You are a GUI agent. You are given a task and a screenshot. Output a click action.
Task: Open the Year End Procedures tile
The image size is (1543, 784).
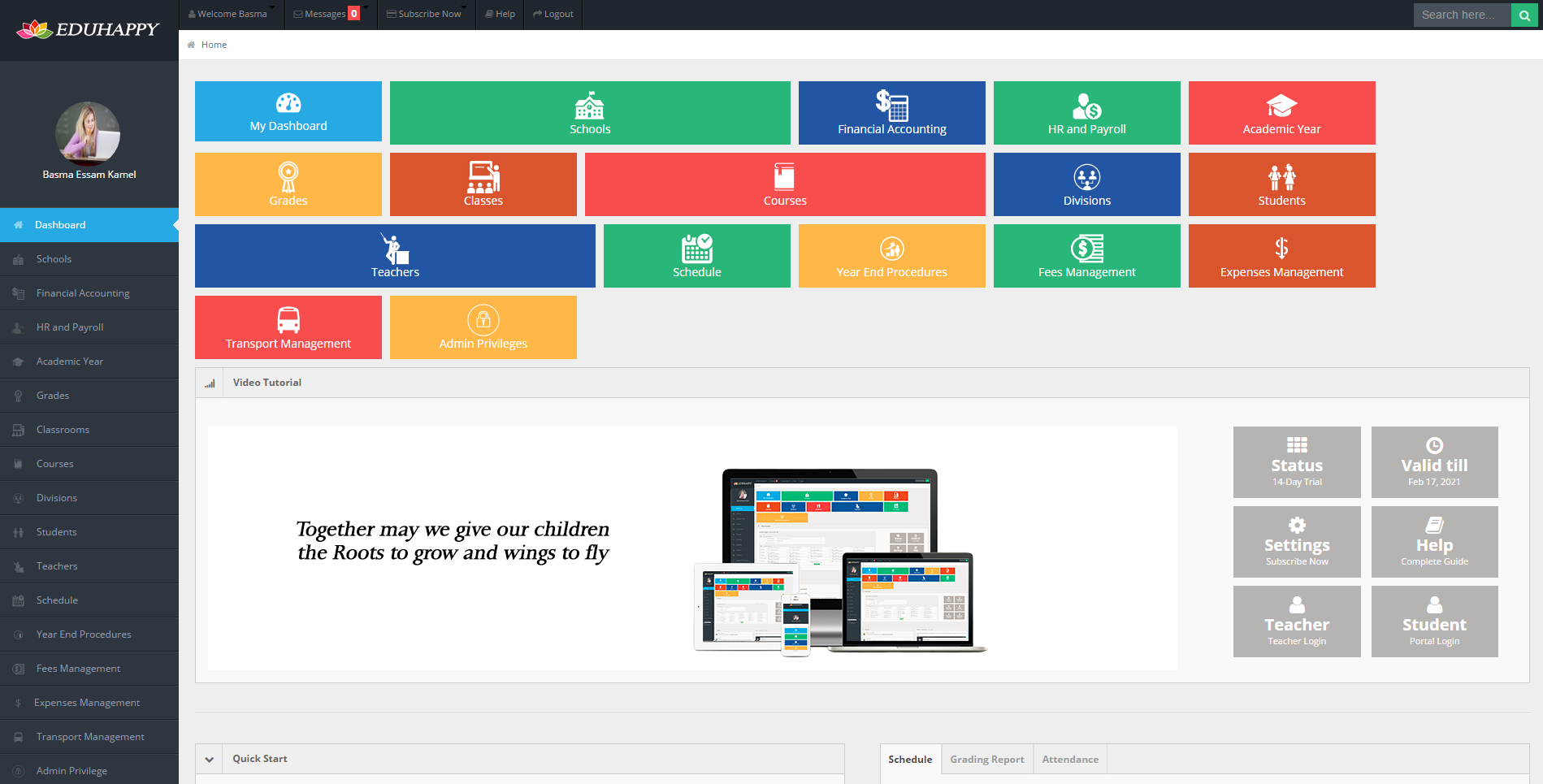tap(892, 256)
